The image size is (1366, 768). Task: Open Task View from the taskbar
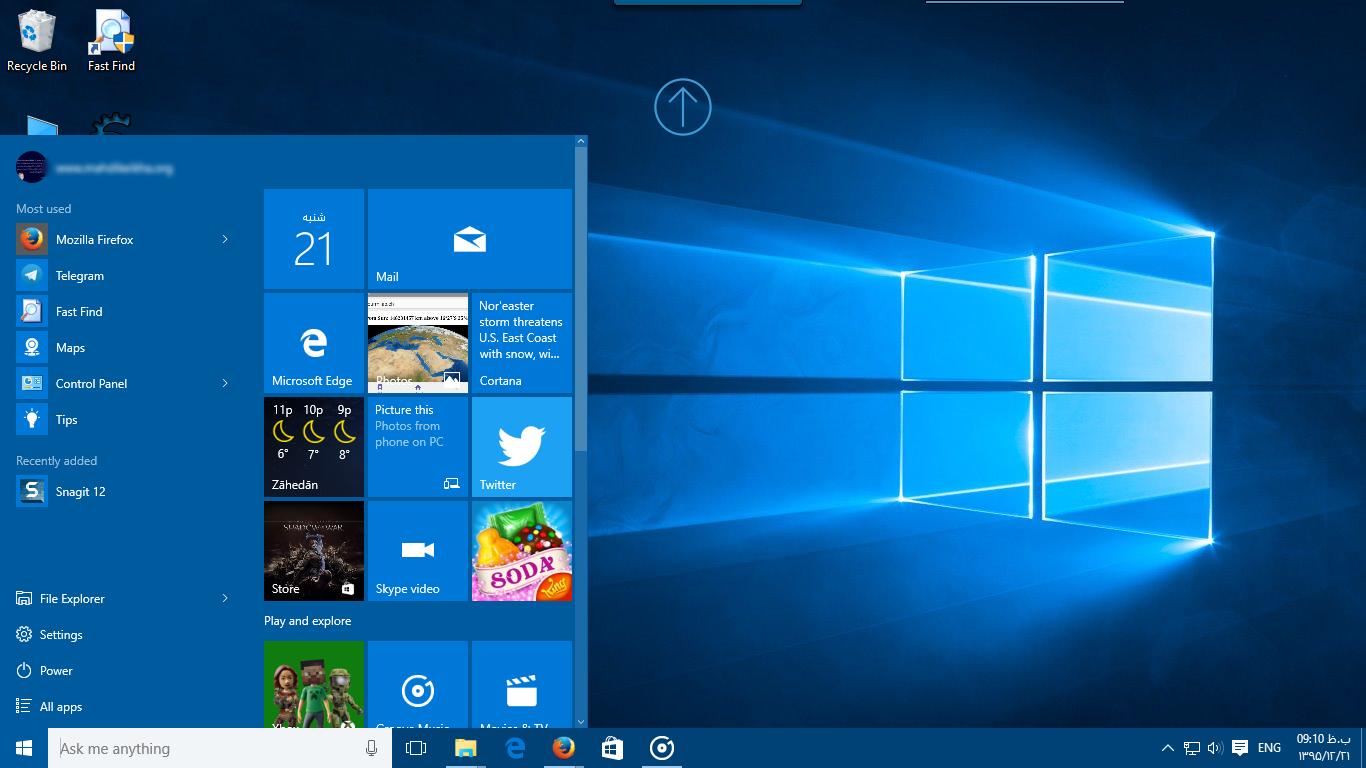coord(416,748)
